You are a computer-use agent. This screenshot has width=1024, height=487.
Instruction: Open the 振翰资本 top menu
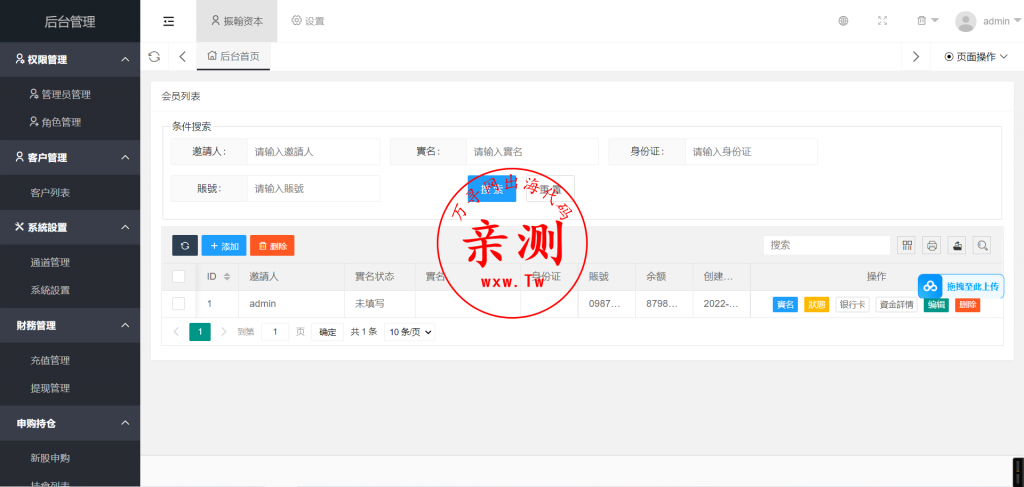tap(236, 21)
